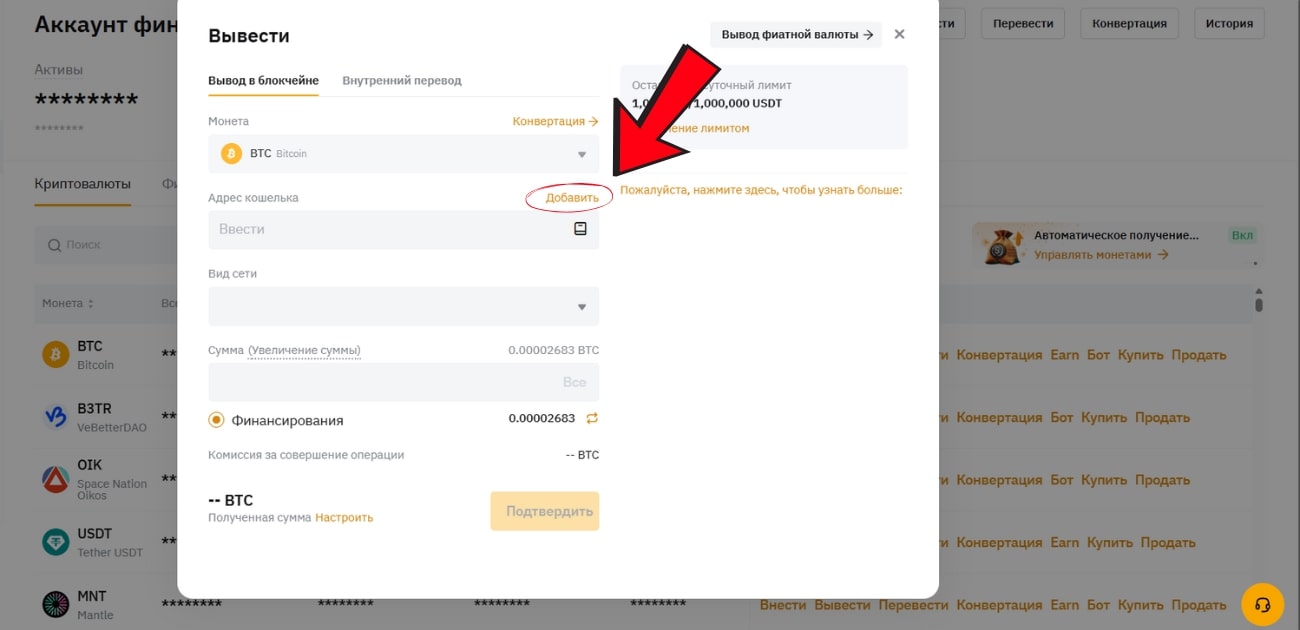Expand the Монета BTC dropdown

pos(582,154)
